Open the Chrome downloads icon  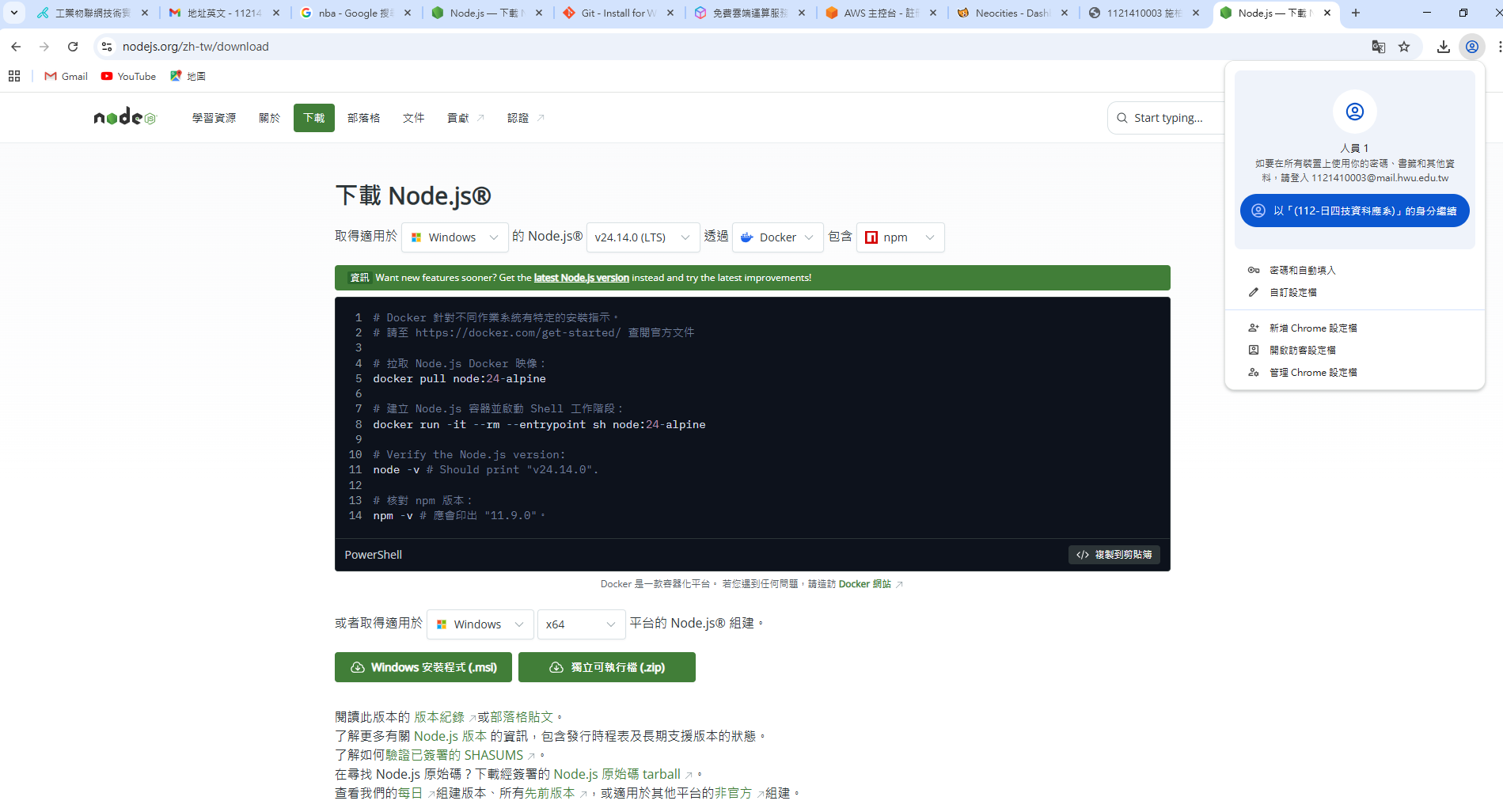[1443, 47]
